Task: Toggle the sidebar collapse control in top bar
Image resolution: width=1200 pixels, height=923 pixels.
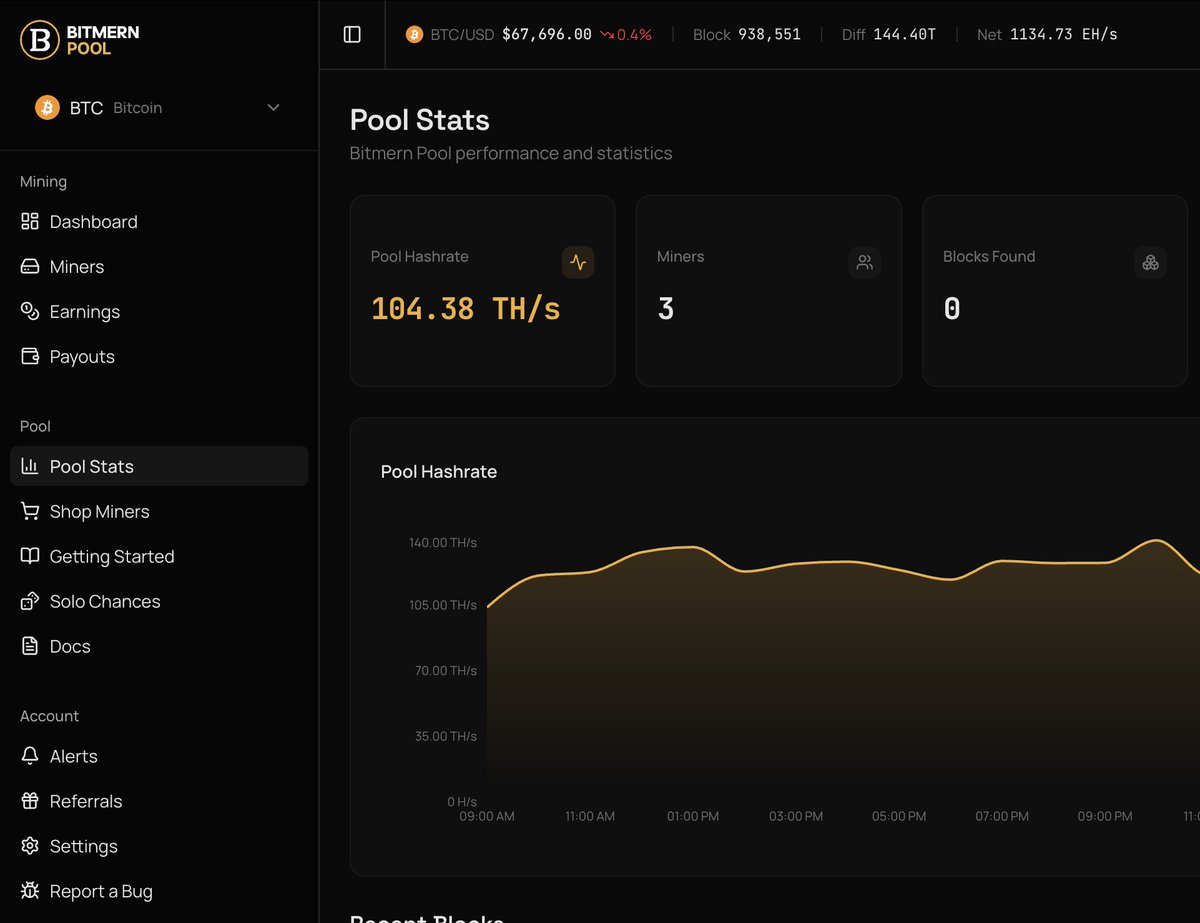Action: coord(351,33)
